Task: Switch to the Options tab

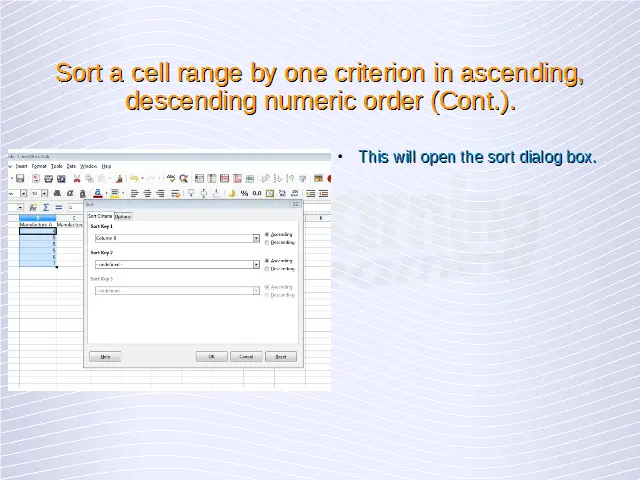Action: click(123, 215)
